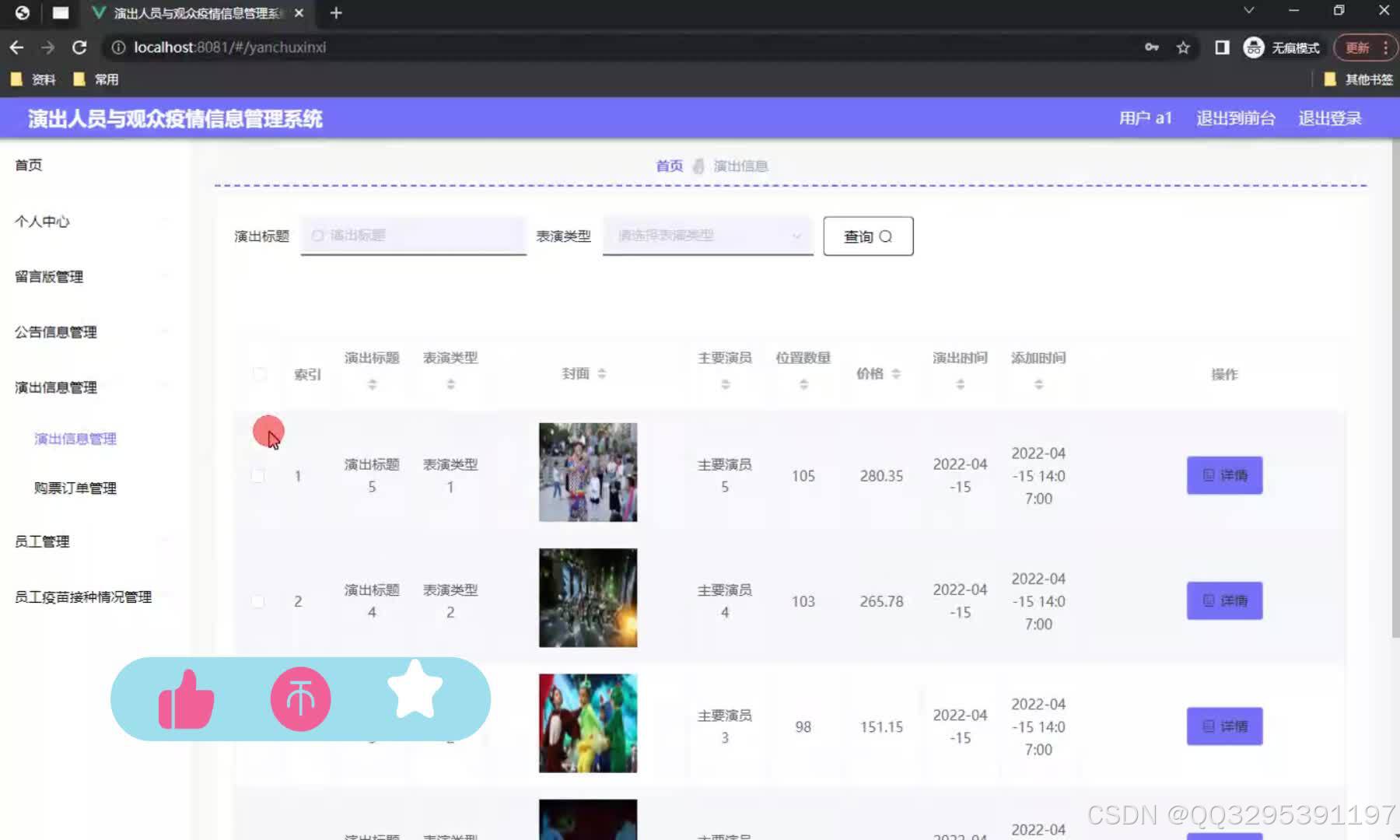Screen dimensions: 1400x840
Task: Open 详情 for 演出标题4 row
Action: click(1224, 600)
